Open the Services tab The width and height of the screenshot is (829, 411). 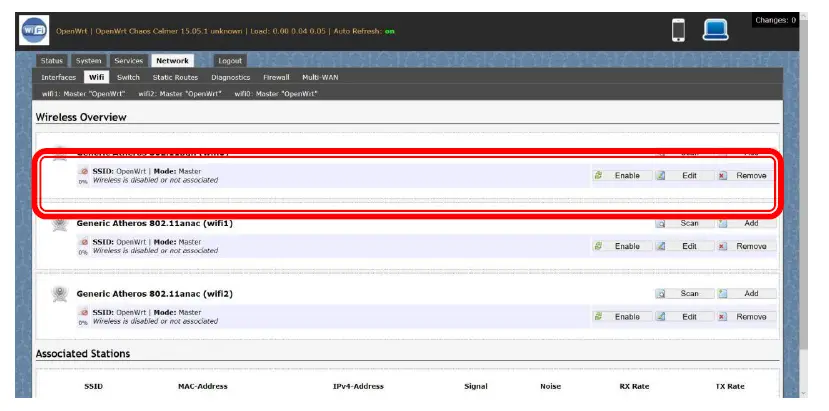coord(128,61)
